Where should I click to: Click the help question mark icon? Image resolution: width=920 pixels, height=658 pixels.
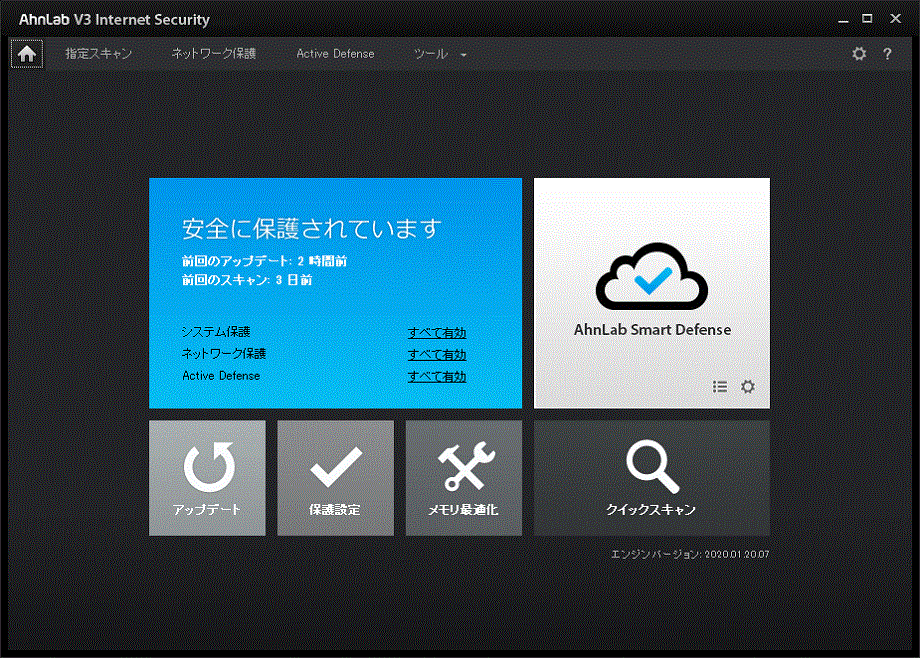coord(887,54)
